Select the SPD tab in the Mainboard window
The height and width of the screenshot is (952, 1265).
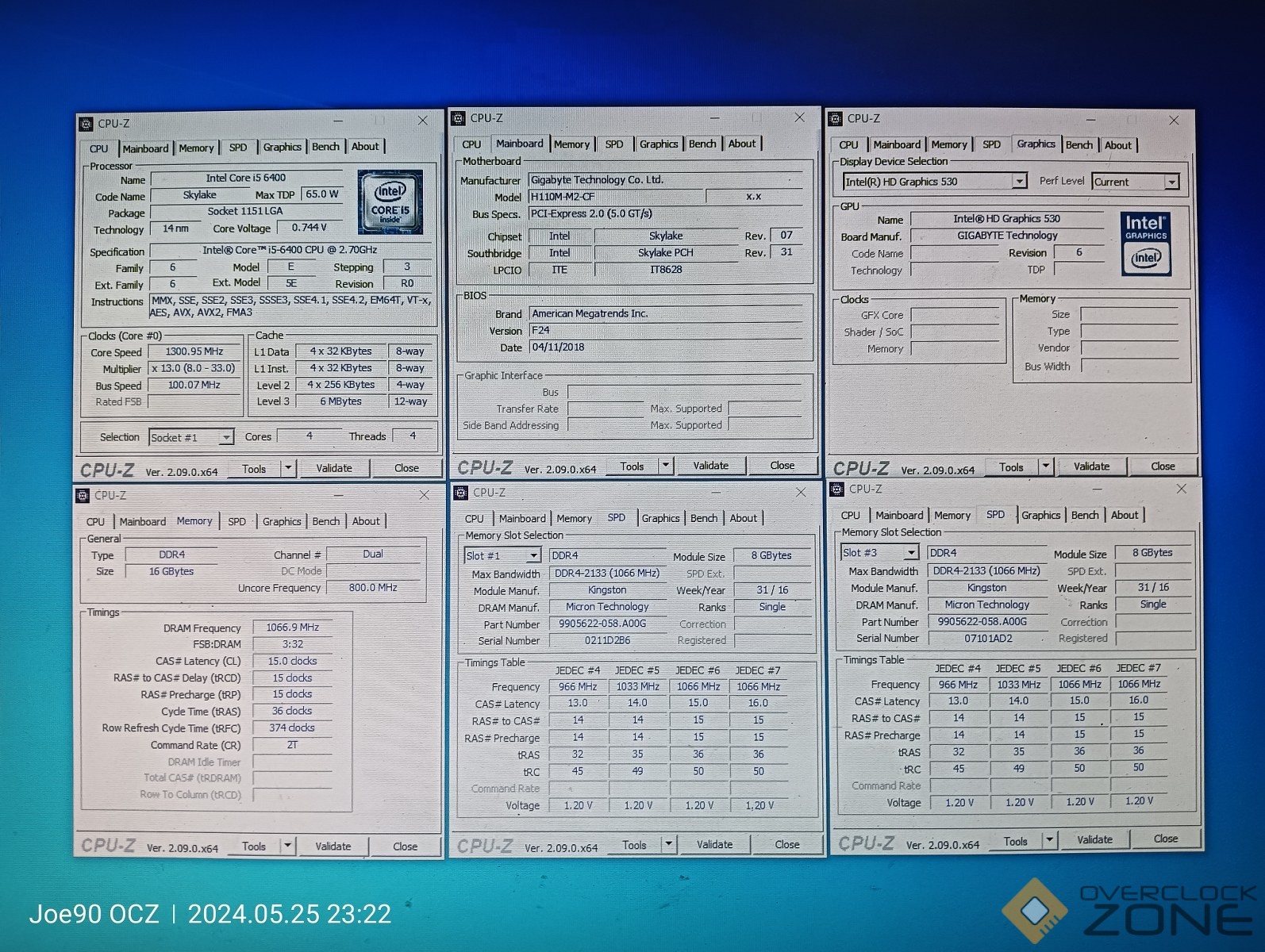click(614, 144)
